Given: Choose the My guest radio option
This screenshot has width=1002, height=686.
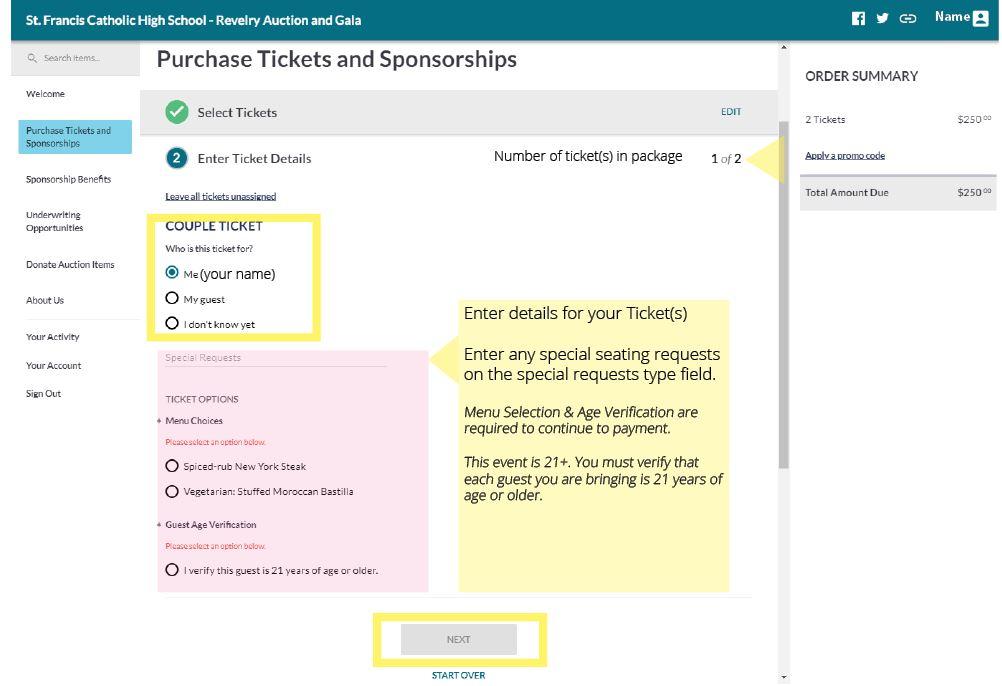Looking at the screenshot, I should point(172,298).
